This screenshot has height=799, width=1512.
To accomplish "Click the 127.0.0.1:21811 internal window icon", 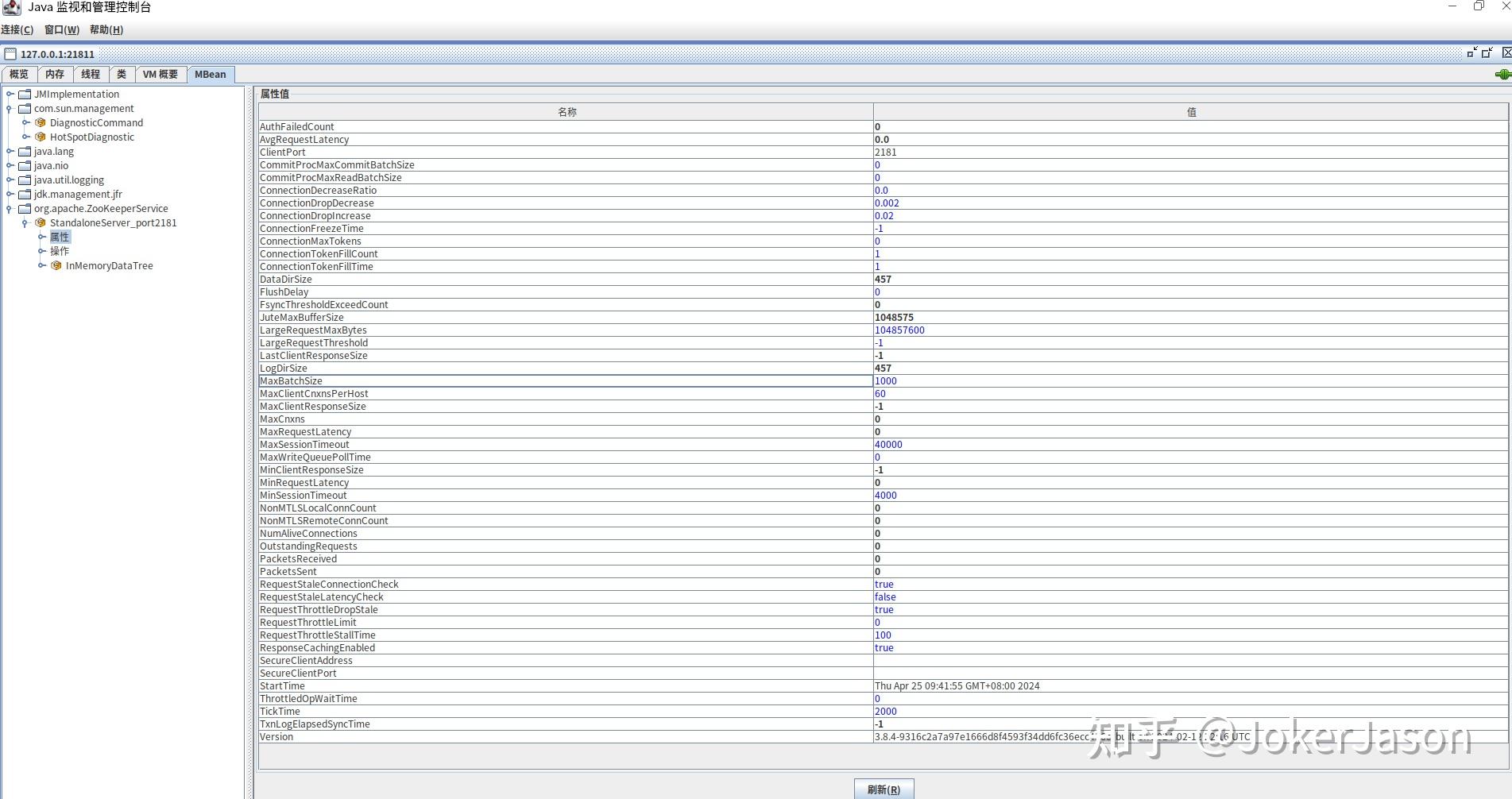I will [x=10, y=54].
